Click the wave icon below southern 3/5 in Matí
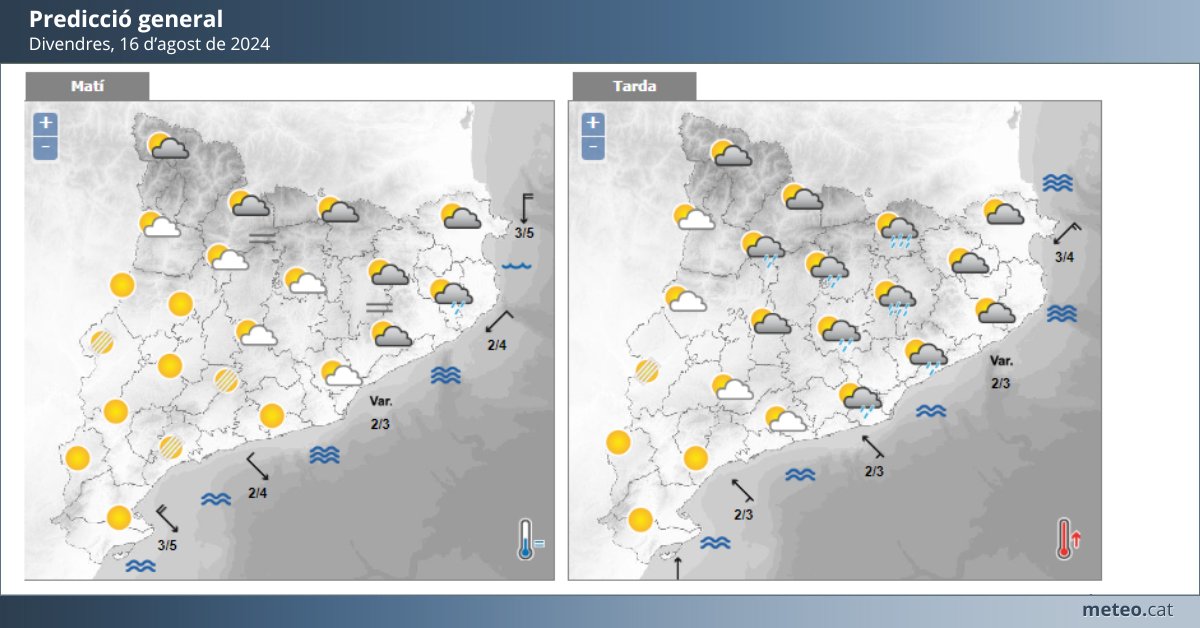The width and height of the screenshot is (1200, 628). click(x=140, y=566)
